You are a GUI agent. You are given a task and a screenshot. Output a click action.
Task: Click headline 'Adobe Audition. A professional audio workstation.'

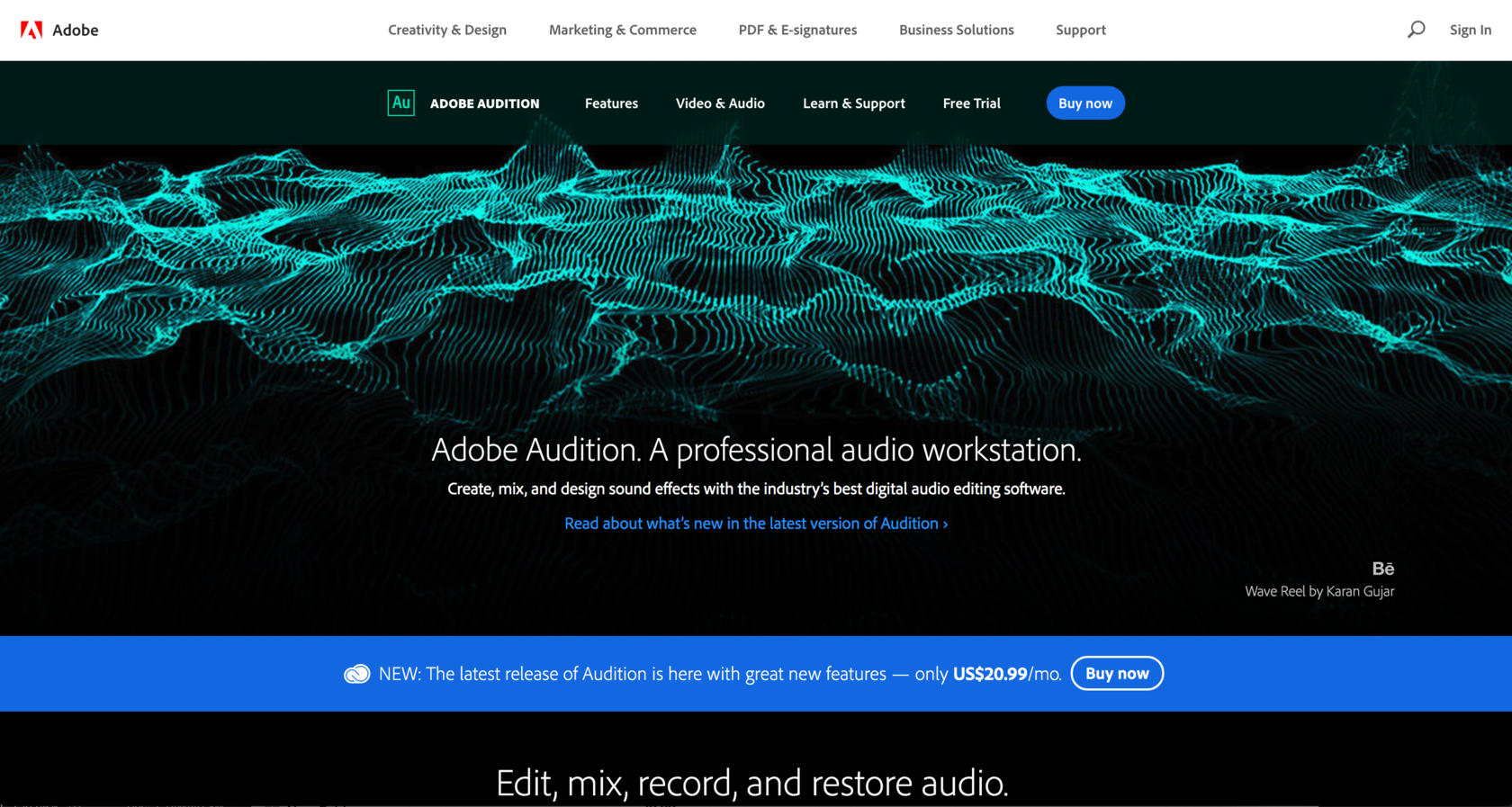756,450
